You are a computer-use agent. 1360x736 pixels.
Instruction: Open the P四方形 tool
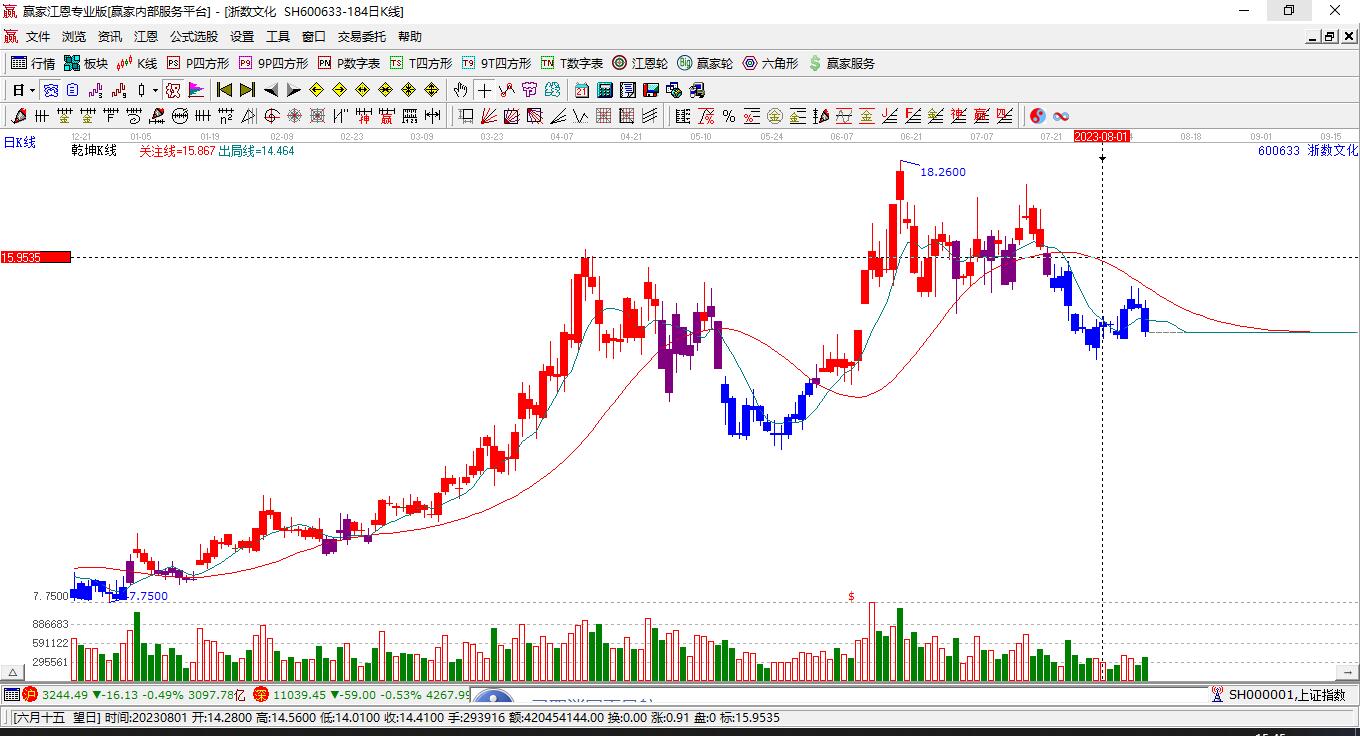[x=198, y=63]
